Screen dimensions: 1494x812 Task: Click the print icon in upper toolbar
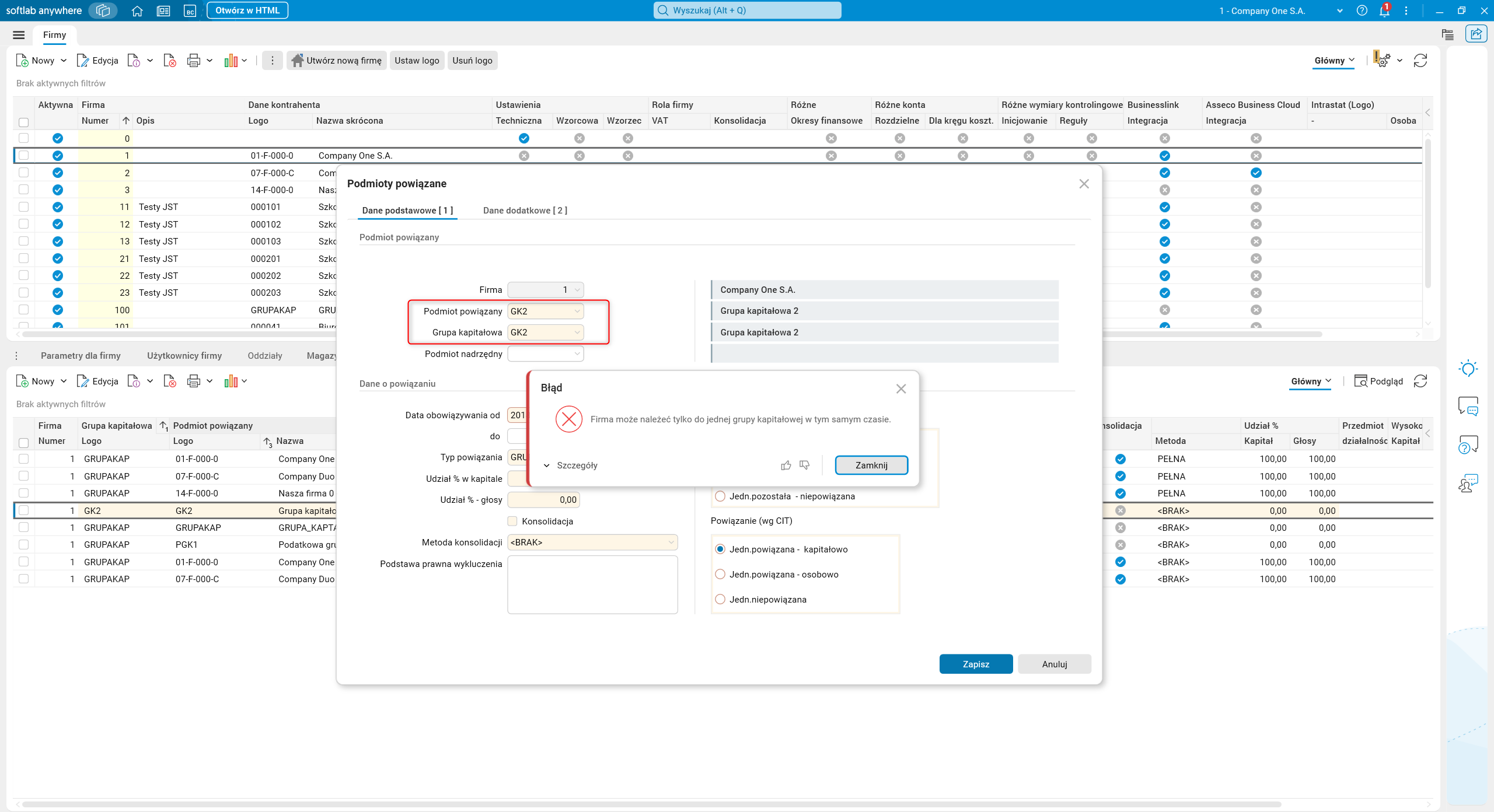pyautogui.click(x=193, y=61)
